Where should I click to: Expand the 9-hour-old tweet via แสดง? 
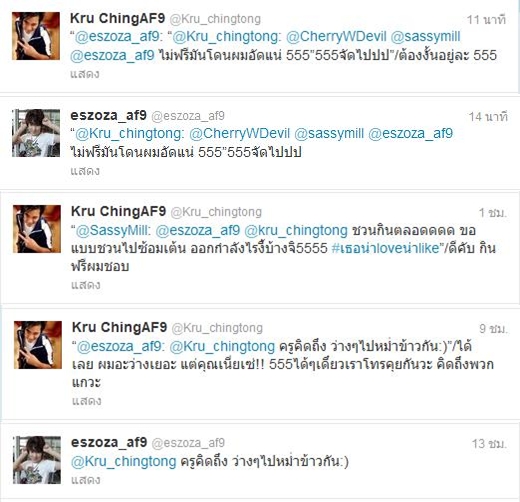87,401
